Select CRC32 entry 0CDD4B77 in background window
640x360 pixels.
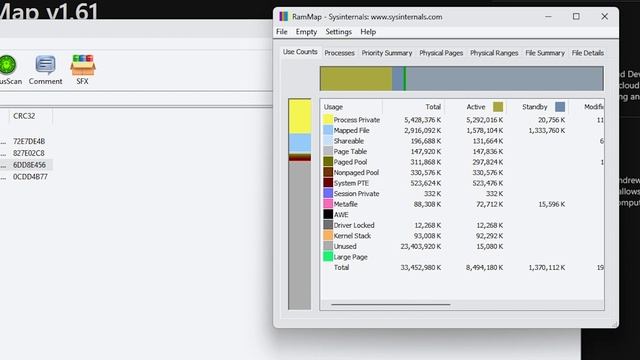(30, 177)
